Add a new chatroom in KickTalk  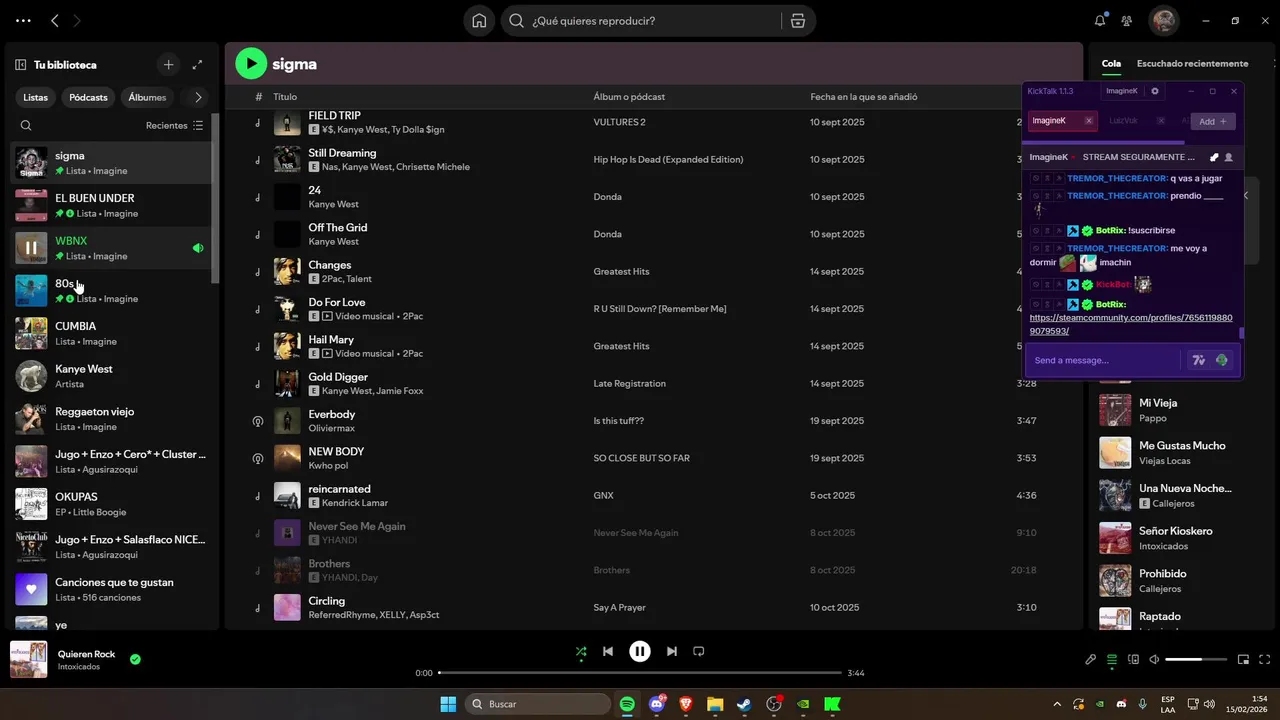1213,121
